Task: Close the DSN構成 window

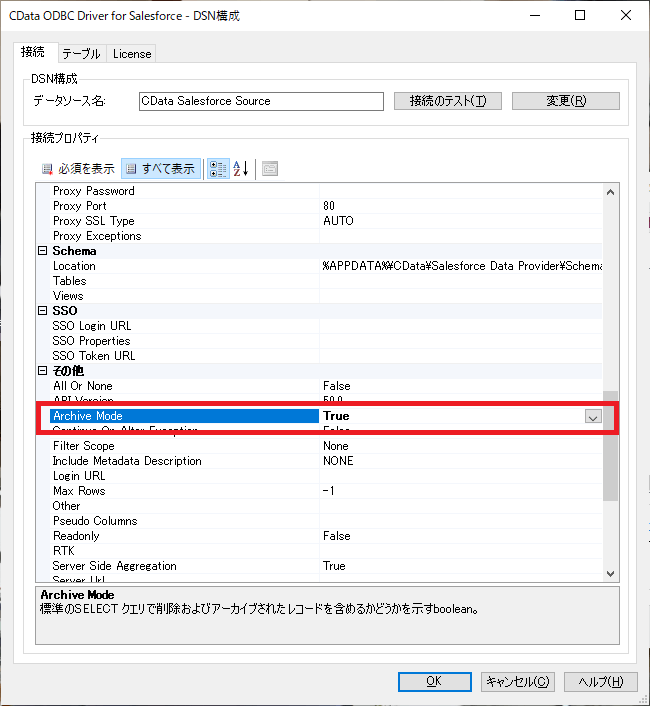Action: [626, 15]
